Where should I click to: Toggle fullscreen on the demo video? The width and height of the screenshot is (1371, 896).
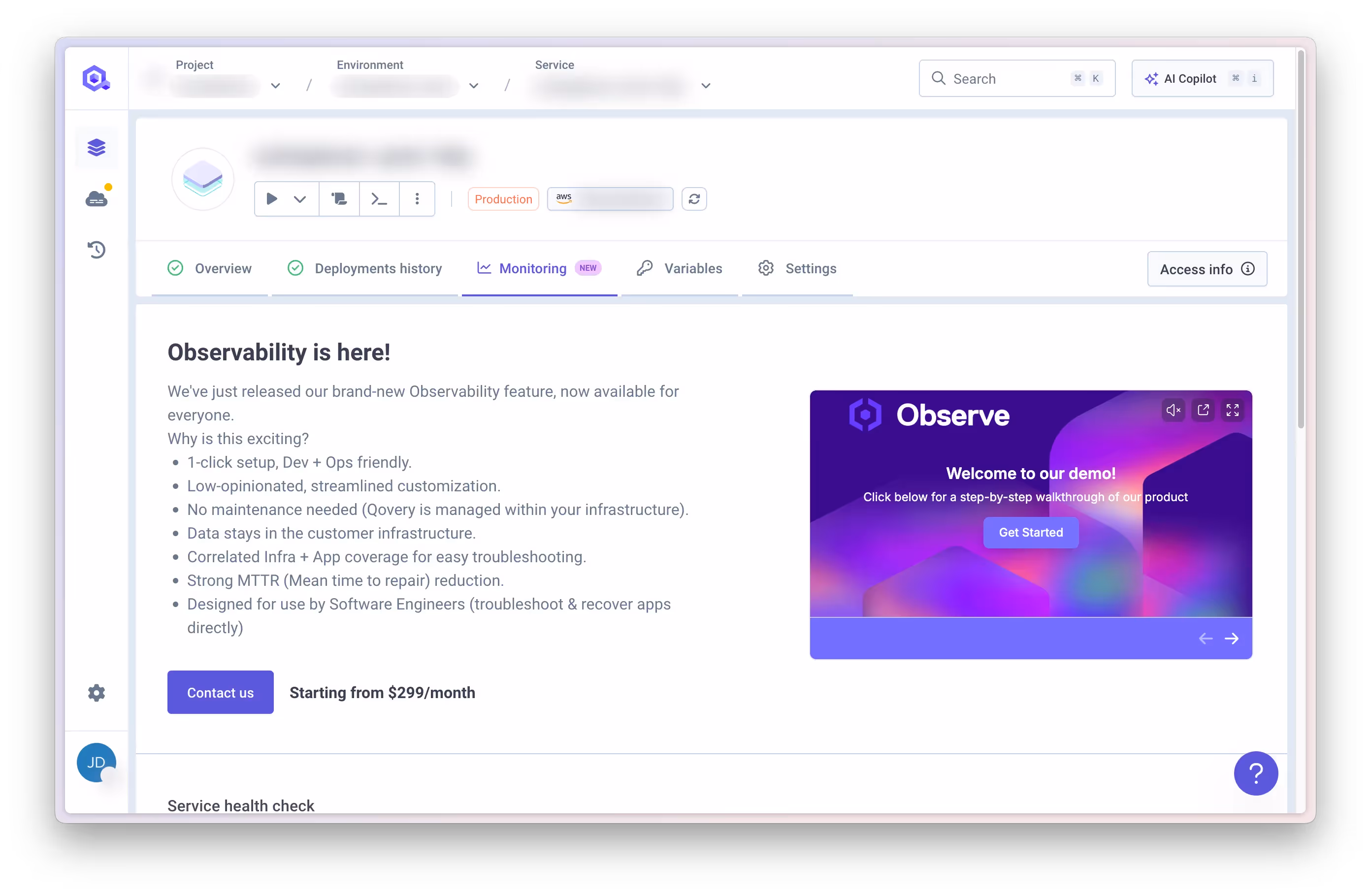[x=1232, y=410]
